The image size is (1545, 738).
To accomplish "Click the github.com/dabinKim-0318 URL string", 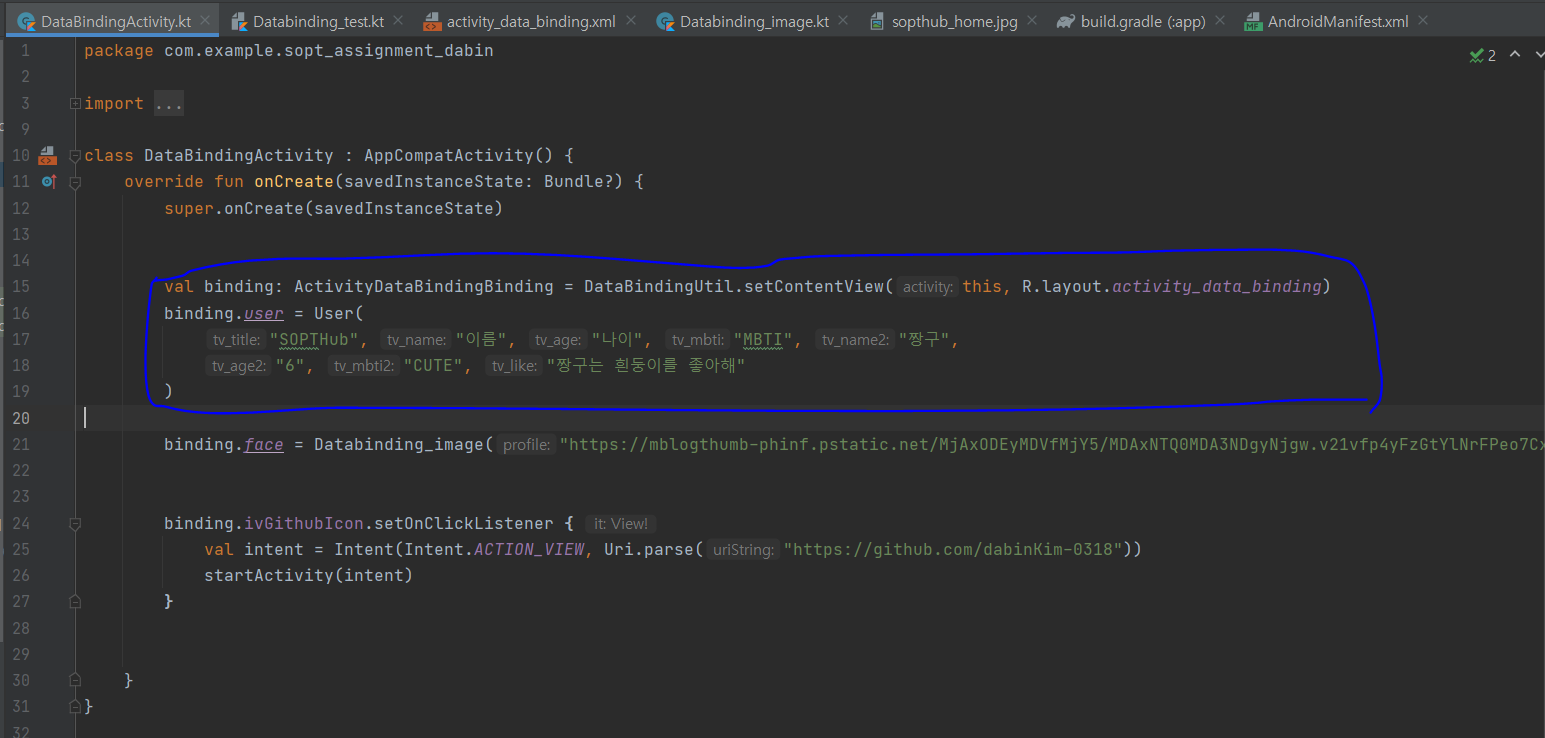I will coord(954,550).
